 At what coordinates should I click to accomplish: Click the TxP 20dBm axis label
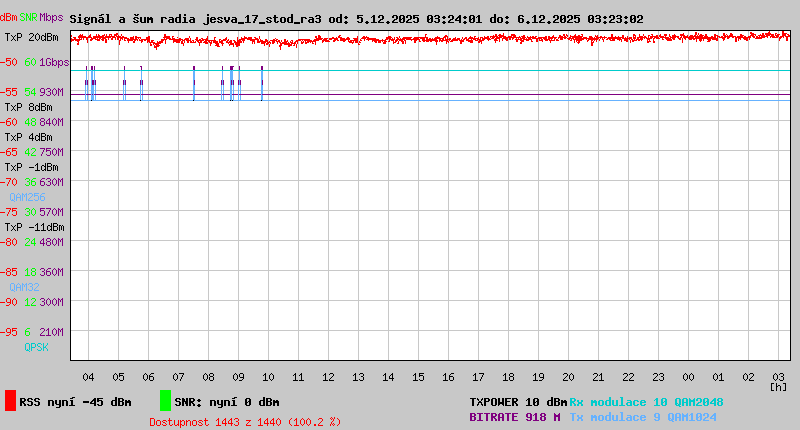(31, 37)
